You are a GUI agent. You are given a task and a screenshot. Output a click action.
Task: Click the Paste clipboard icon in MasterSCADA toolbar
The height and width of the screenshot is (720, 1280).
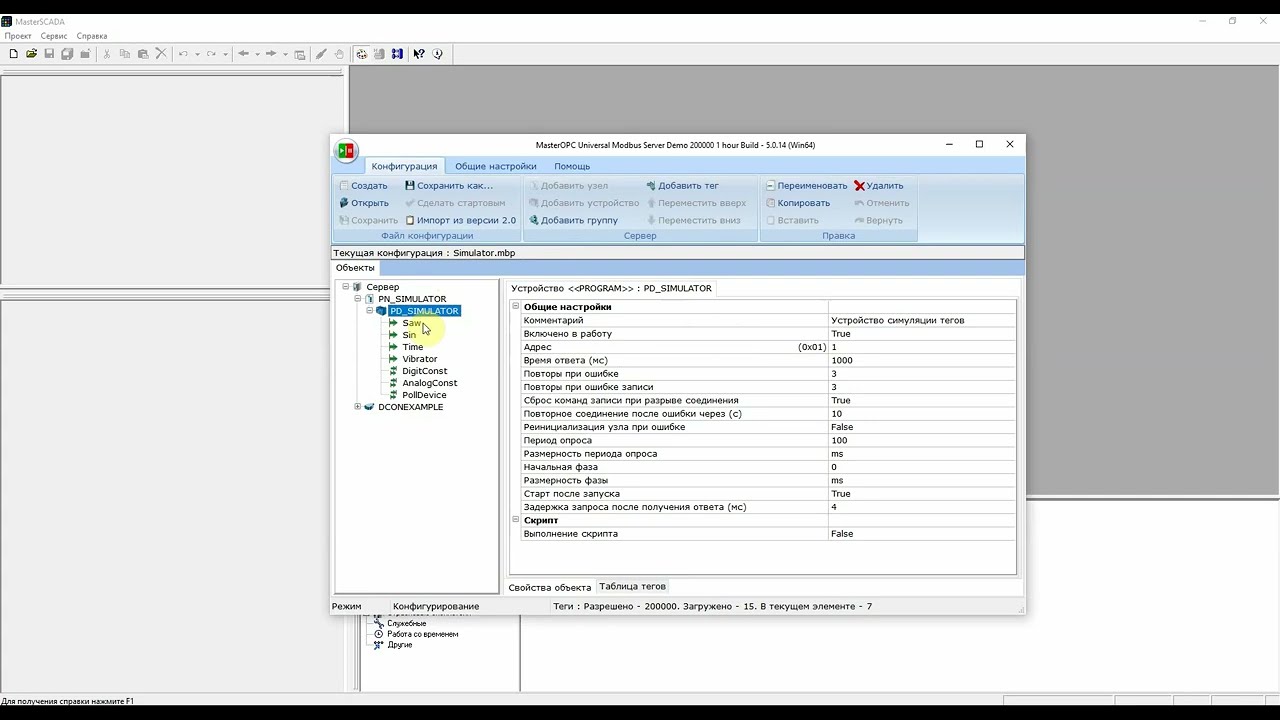tap(143, 54)
